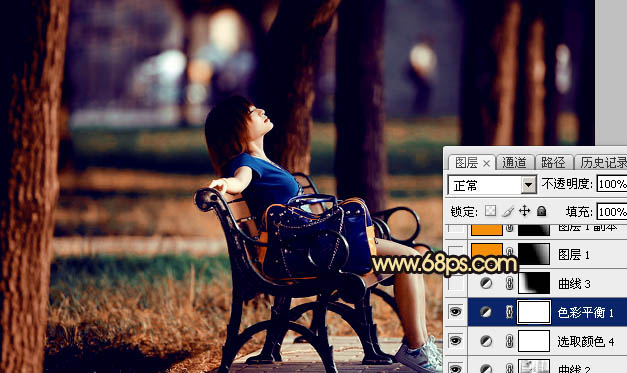Click the 图层 1 副本 orange color thumbnail
627x373 pixels.
tap(487, 230)
